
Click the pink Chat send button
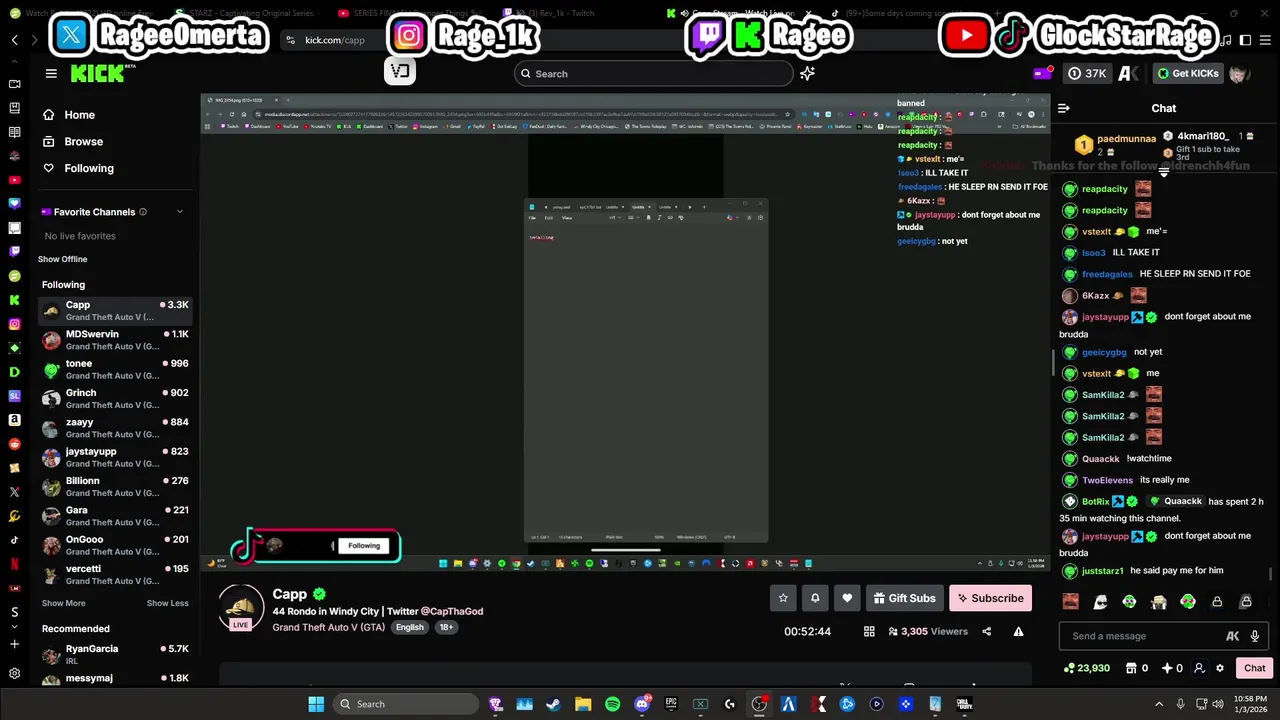pyautogui.click(x=1254, y=668)
